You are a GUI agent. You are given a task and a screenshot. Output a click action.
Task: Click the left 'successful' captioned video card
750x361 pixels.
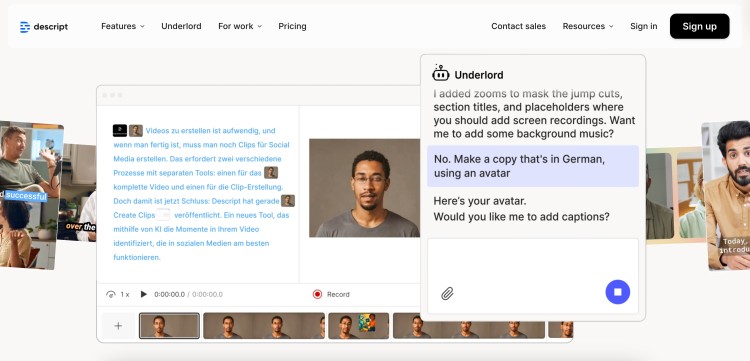click(29, 195)
